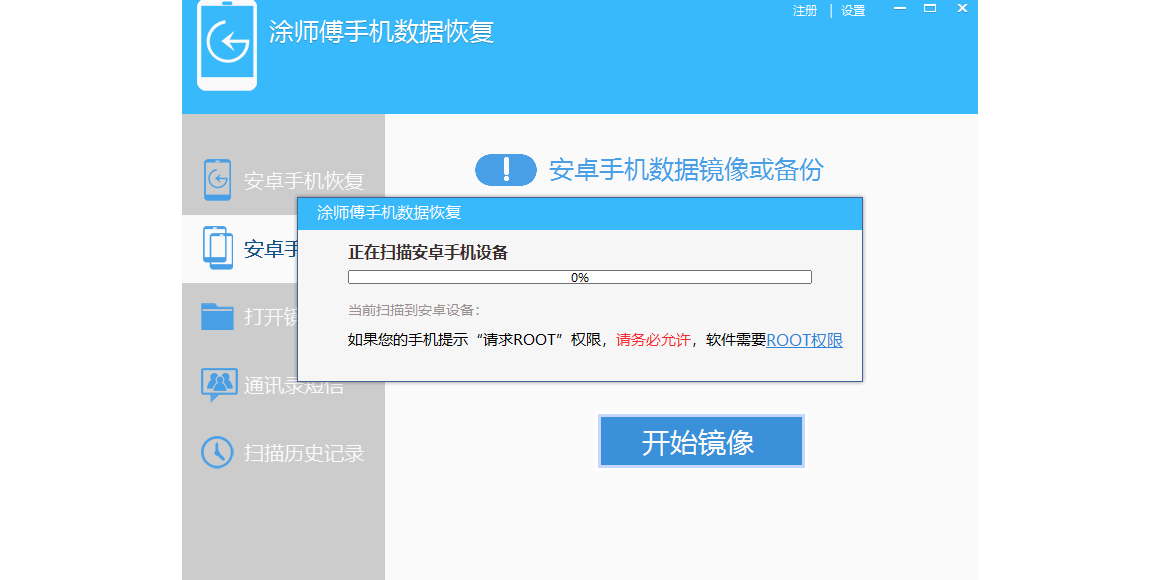
Task: Click the contacts chat bubble icon
Action: (x=218, y=384)
